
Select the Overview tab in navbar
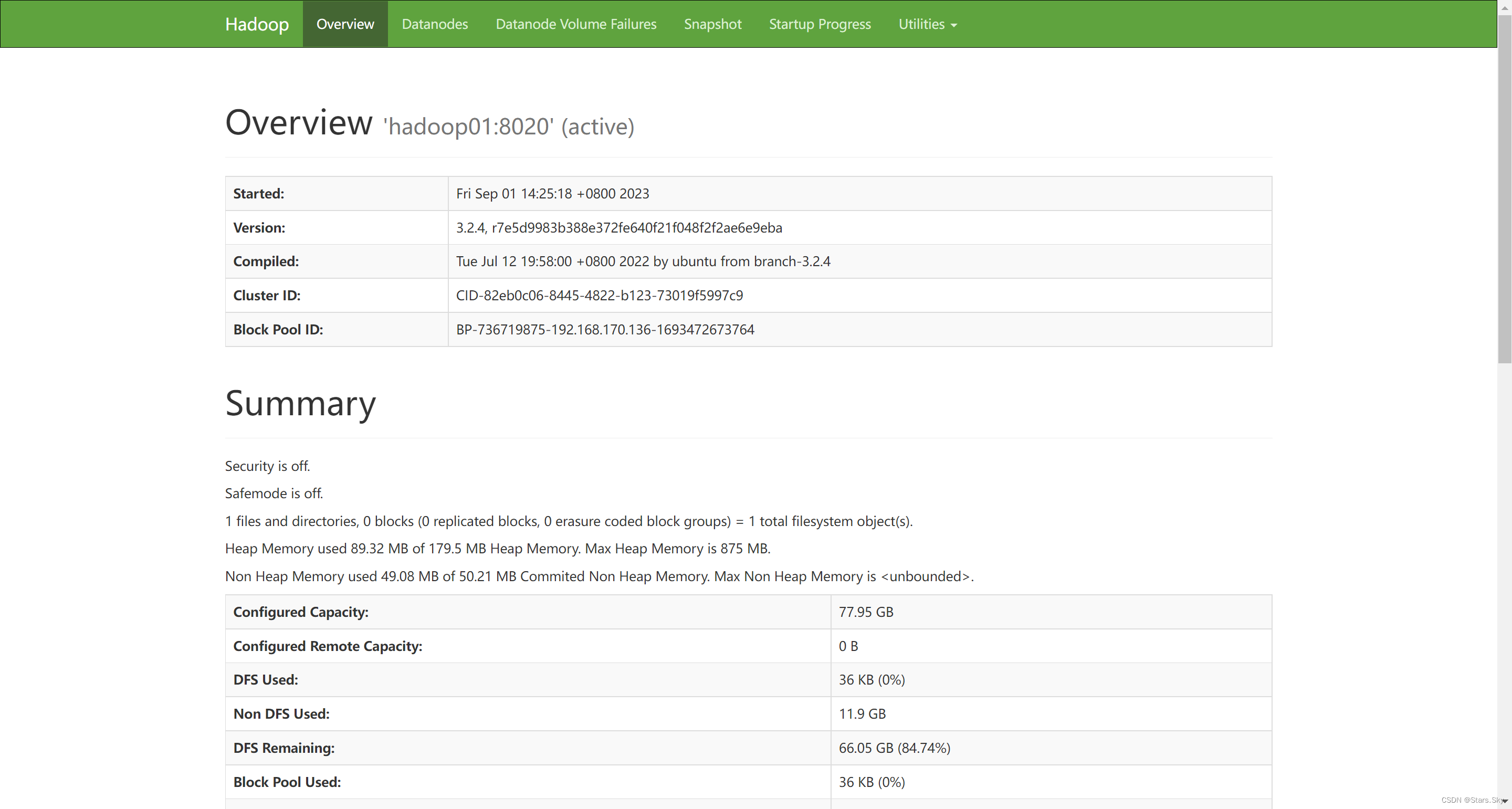tap(344, 24)
